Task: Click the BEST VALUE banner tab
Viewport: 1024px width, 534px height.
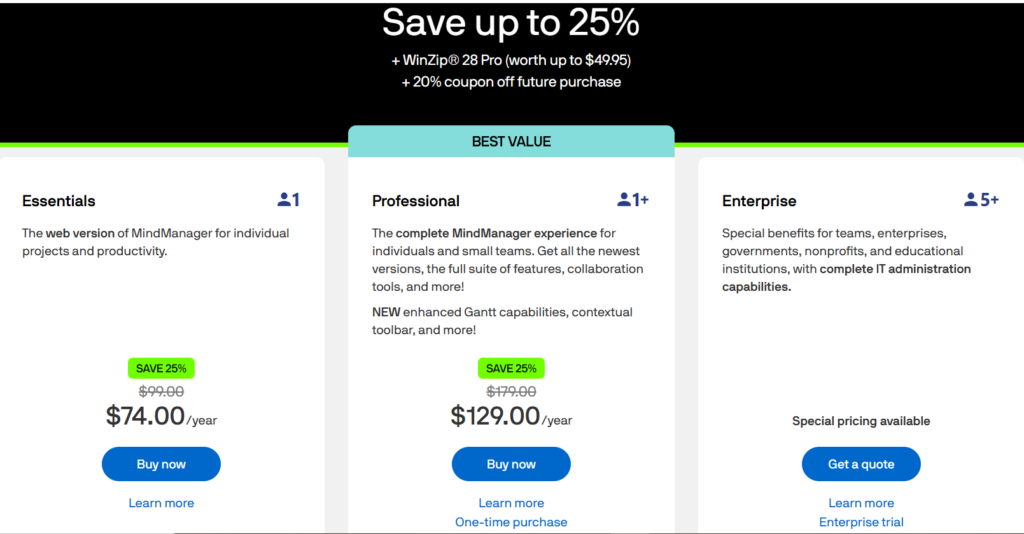Action: [x=511, y=142]
